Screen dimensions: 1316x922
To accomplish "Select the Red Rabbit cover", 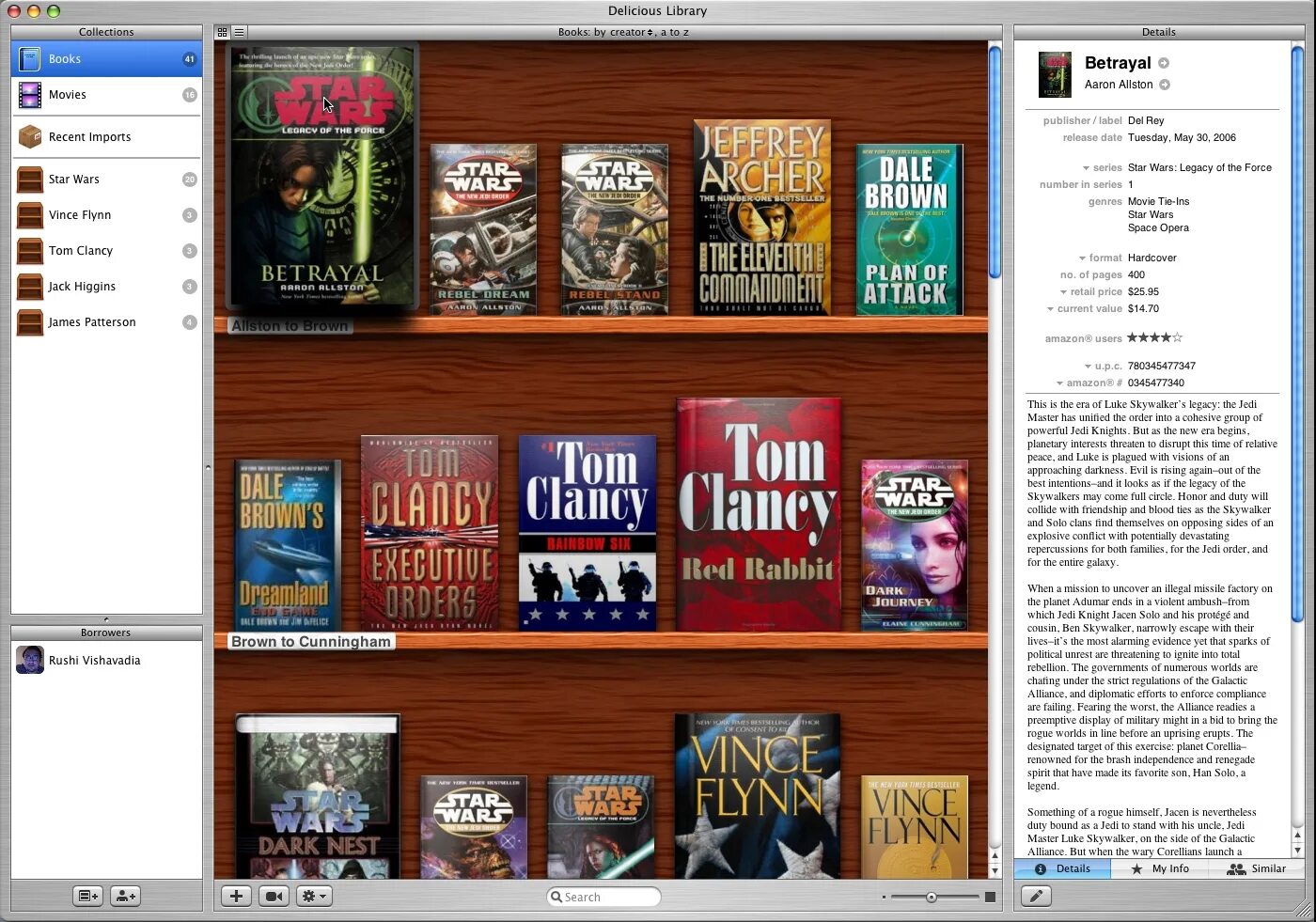I will point(759,514).
